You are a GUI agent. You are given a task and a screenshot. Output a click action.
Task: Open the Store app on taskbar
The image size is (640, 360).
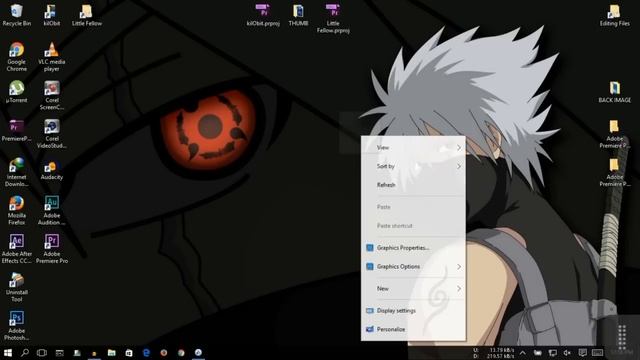(129, 353)
